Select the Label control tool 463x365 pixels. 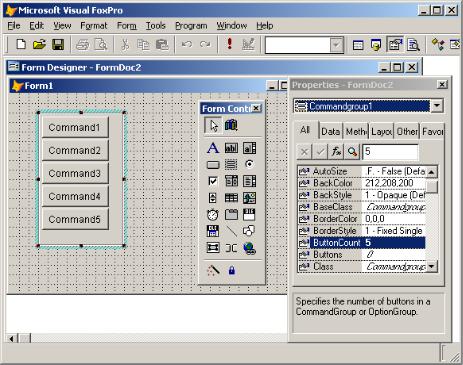213,148
